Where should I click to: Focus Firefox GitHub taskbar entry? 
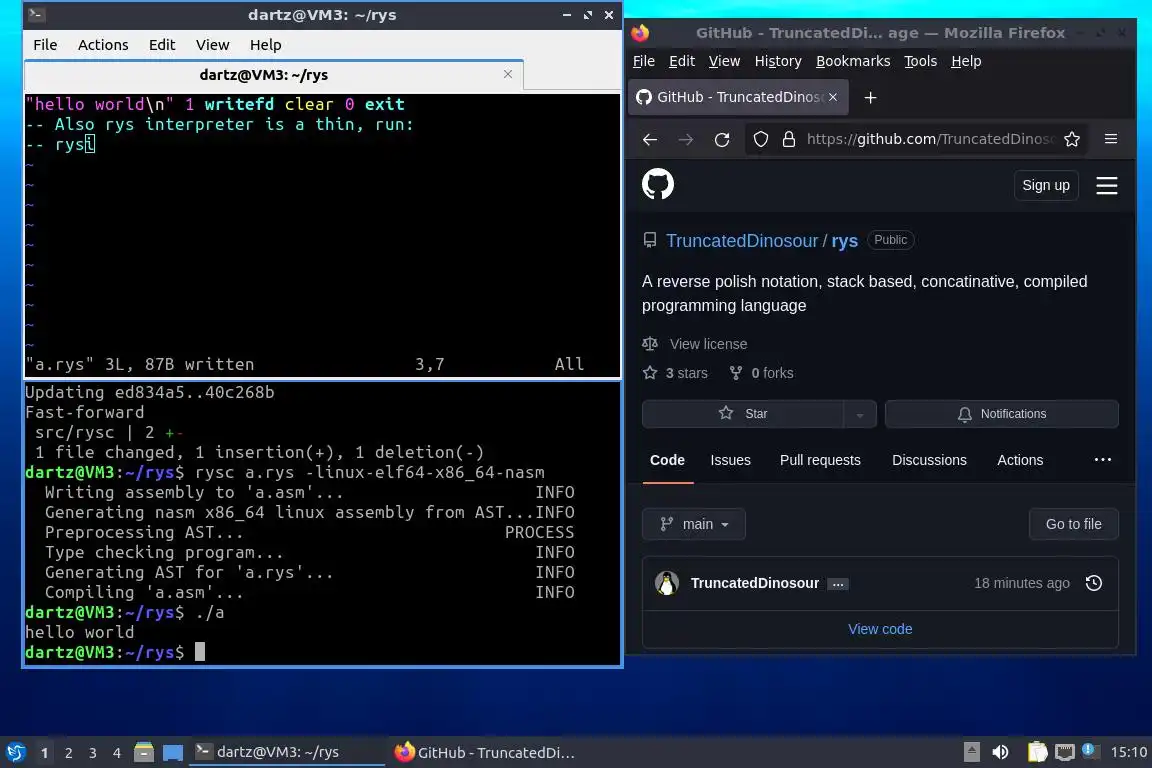pos(484,752)
